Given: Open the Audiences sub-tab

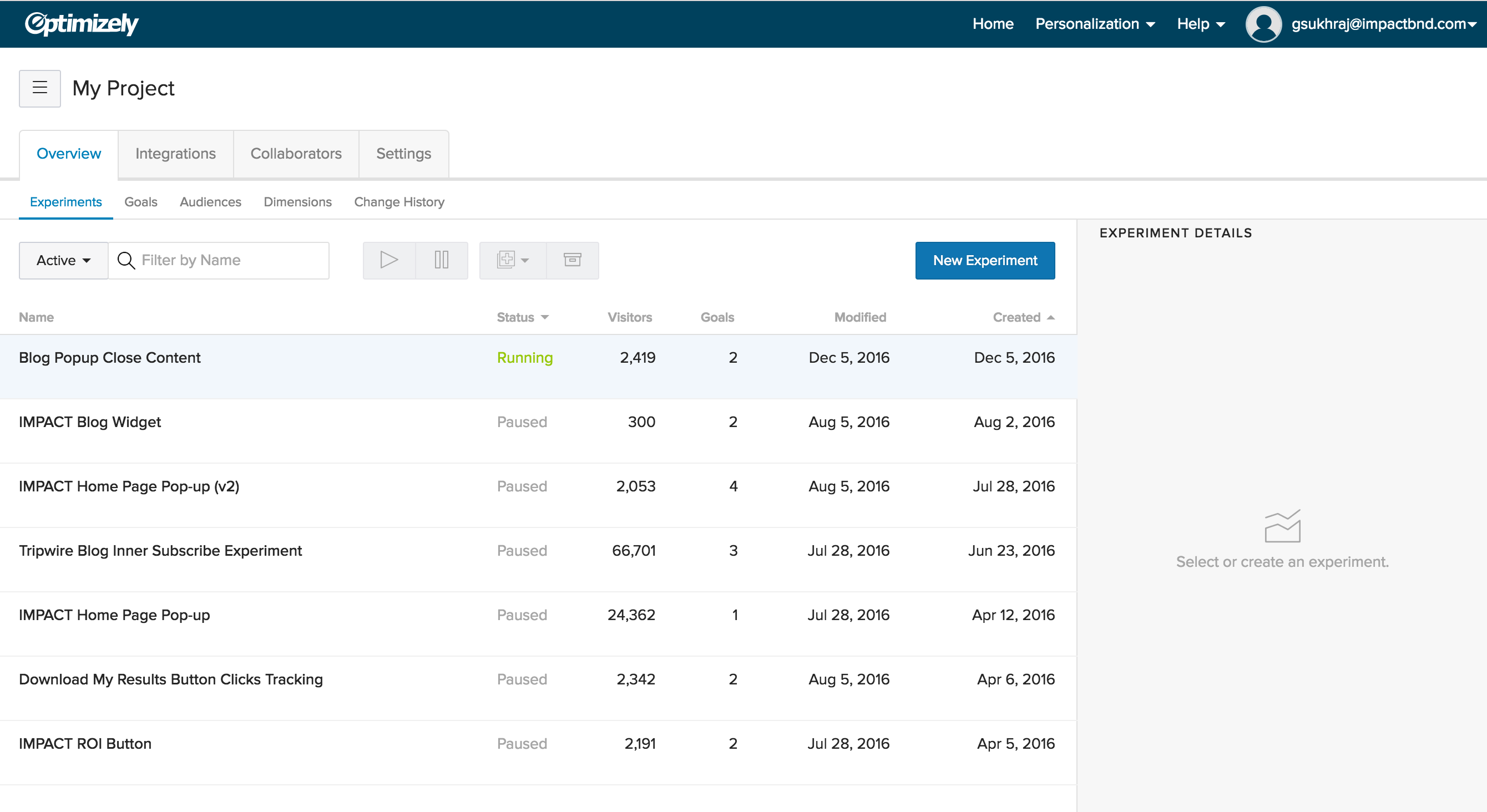Looking at the screenshot, I should point(210,202).
